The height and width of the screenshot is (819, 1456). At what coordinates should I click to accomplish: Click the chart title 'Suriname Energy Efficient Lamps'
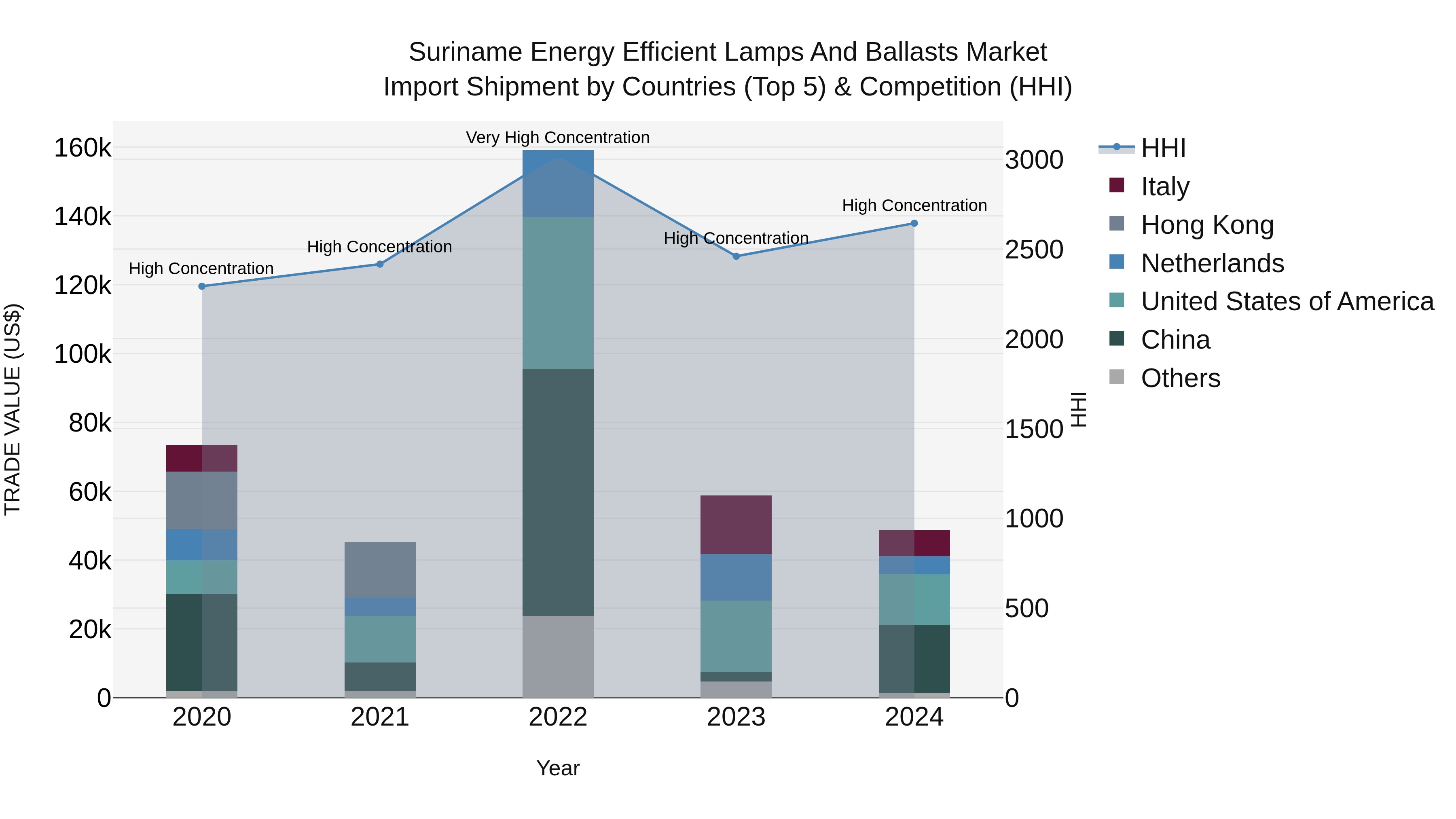click(728, 52)
